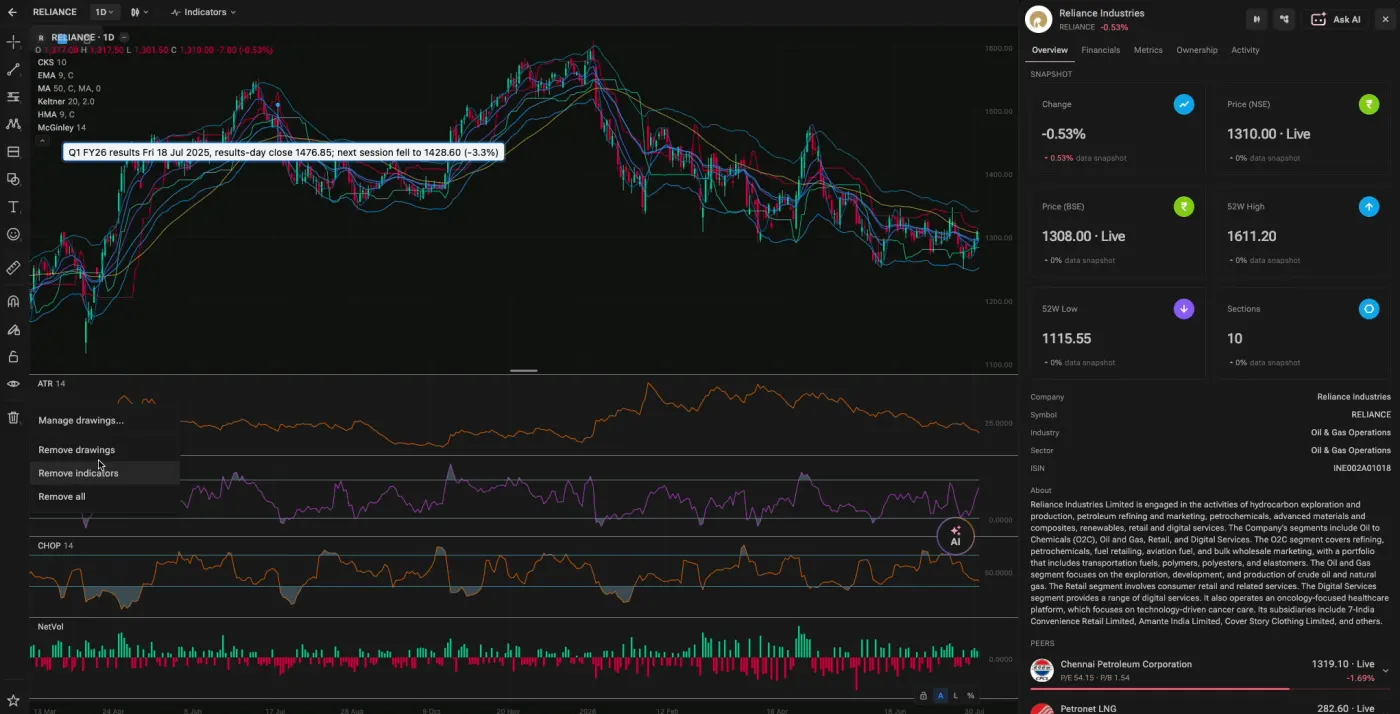Open the candlestick chart type dropdown
The height and width of the screenshot is (714, 1400).
click(139, 12)
